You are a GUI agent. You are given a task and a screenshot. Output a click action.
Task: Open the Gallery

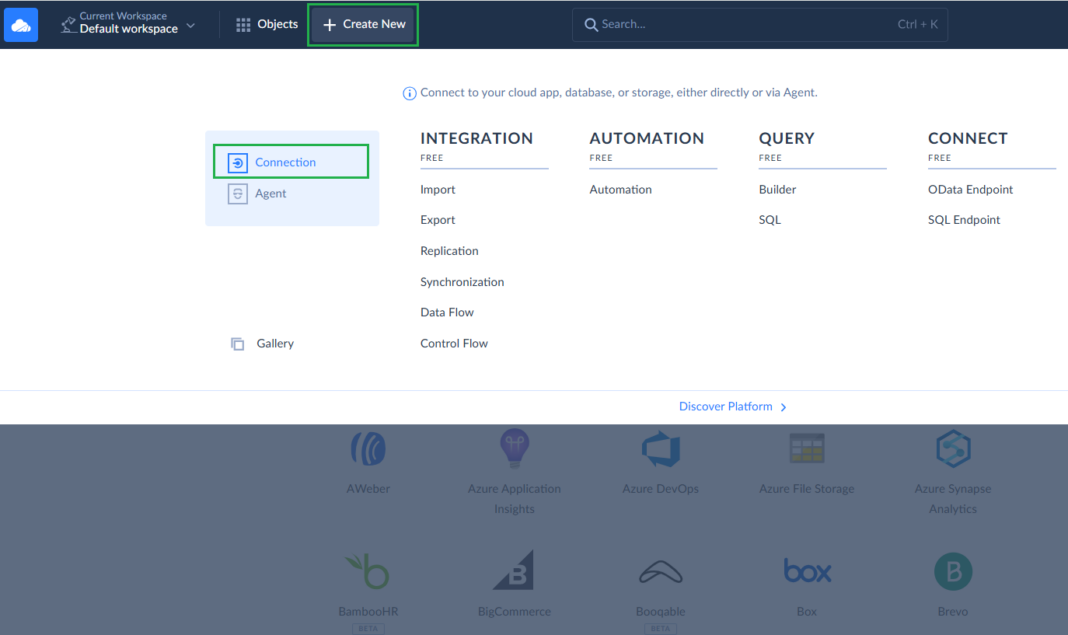click(274, 343)
